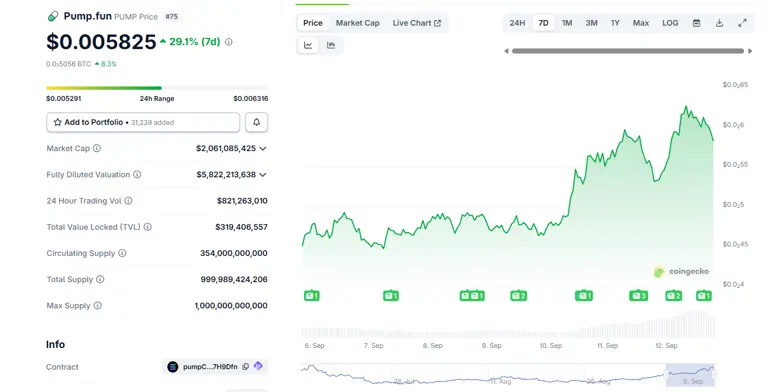Open the Live Chart external link

[416, 23]
